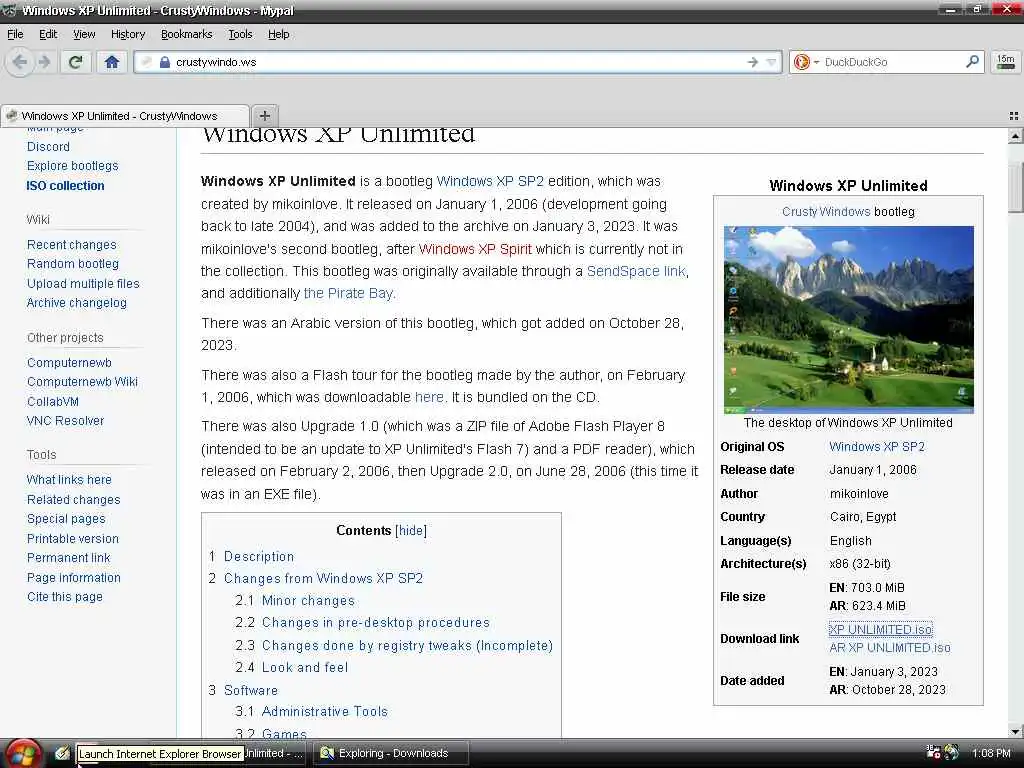Jump to 2.4 Look and feel section
This screenshot has width=1024, height=768.
click(x=304, y=667)
